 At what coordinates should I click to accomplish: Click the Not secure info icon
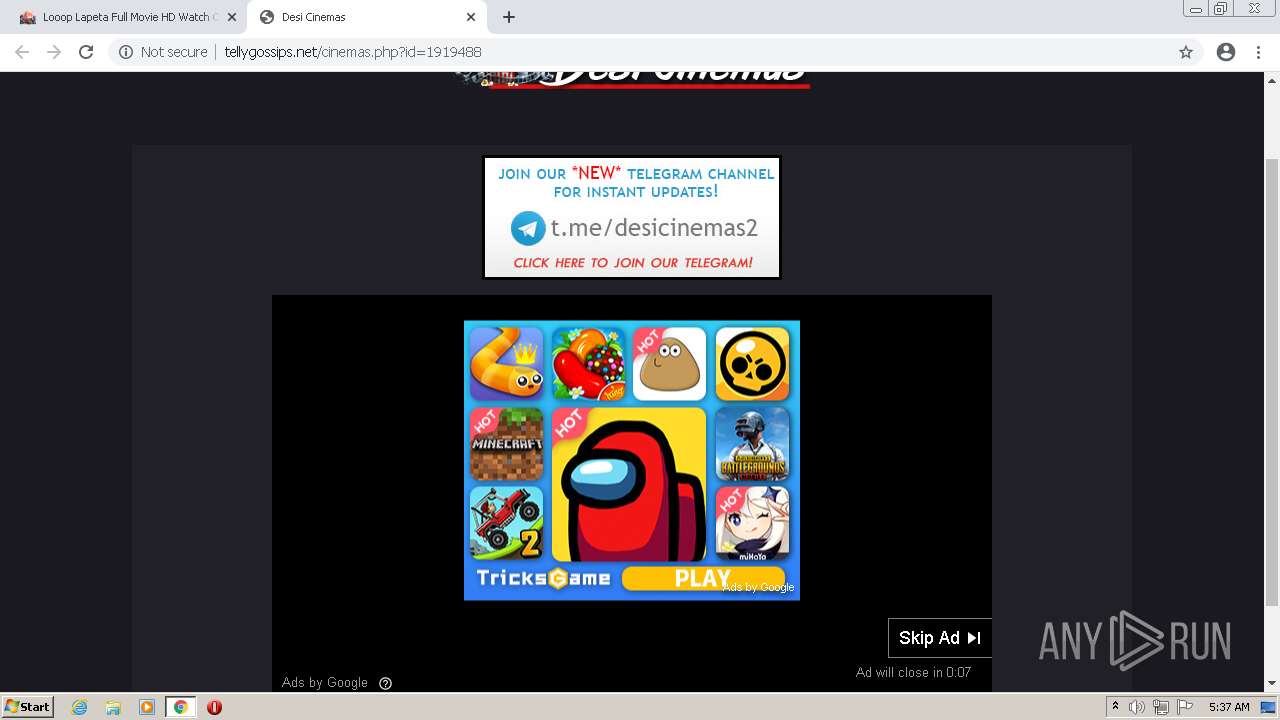coord(126,52)
